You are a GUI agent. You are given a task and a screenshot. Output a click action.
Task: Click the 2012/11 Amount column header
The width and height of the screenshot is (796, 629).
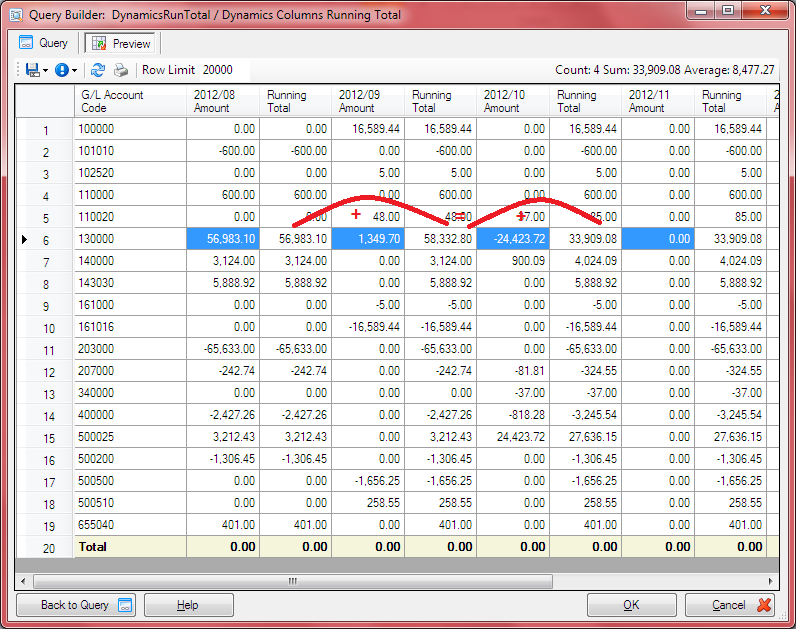coord(658,101)
